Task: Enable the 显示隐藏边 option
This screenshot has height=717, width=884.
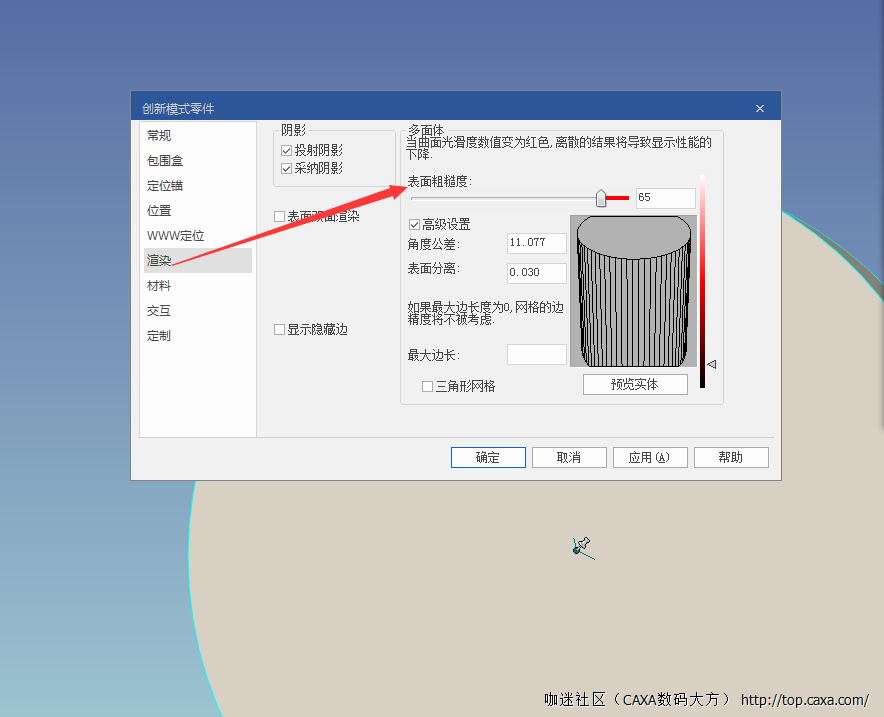Action: [280, 329]
